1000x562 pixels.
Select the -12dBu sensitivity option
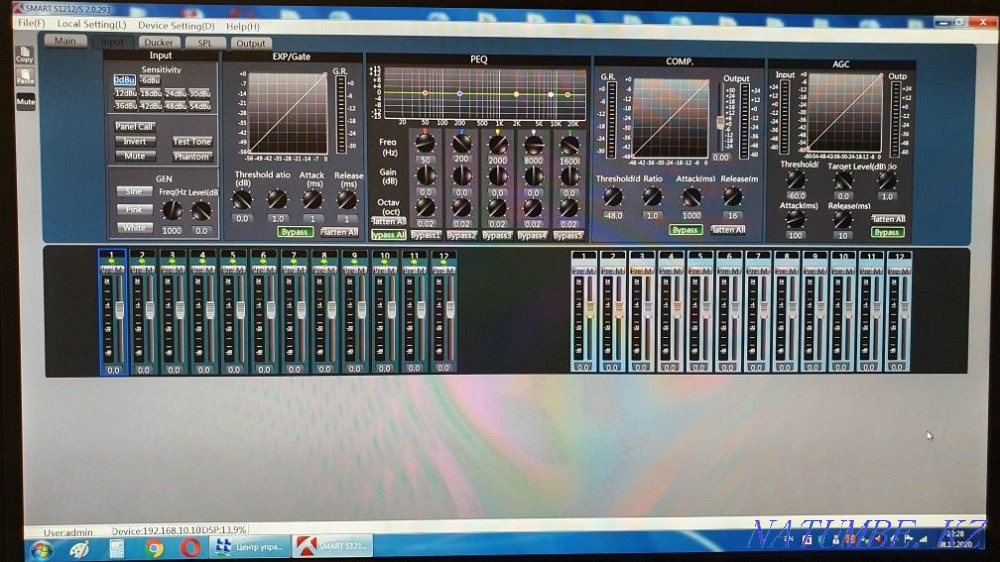coord(125,93)
